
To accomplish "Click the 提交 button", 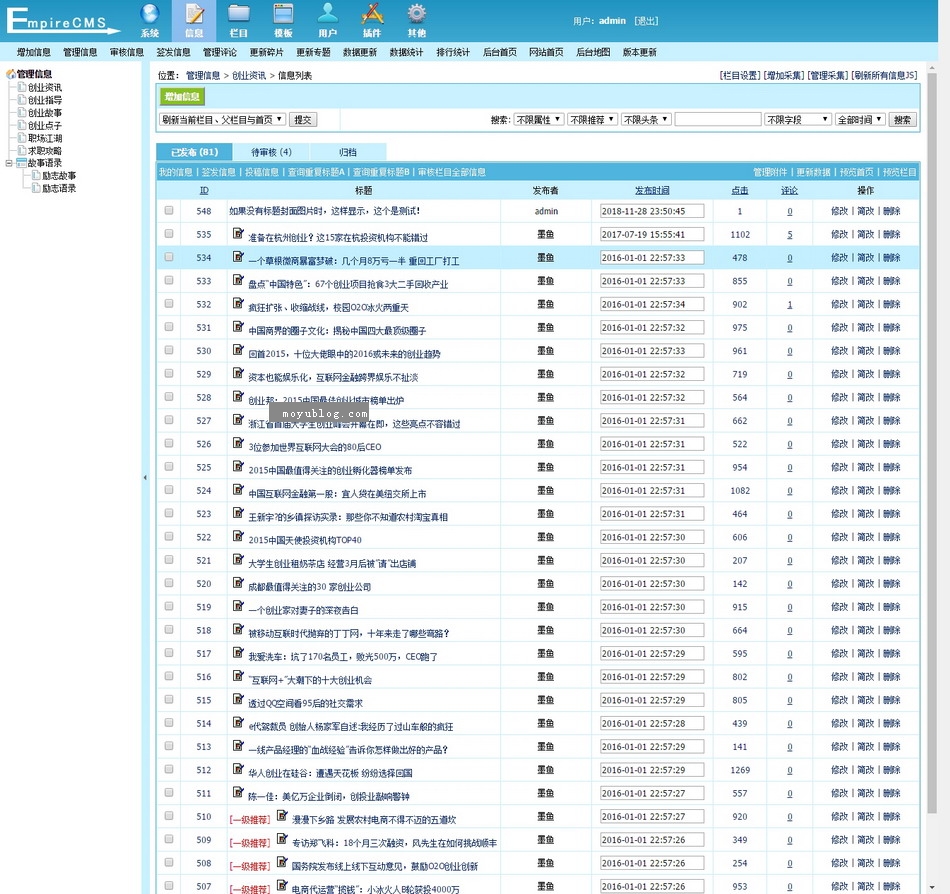I will 303,119.
